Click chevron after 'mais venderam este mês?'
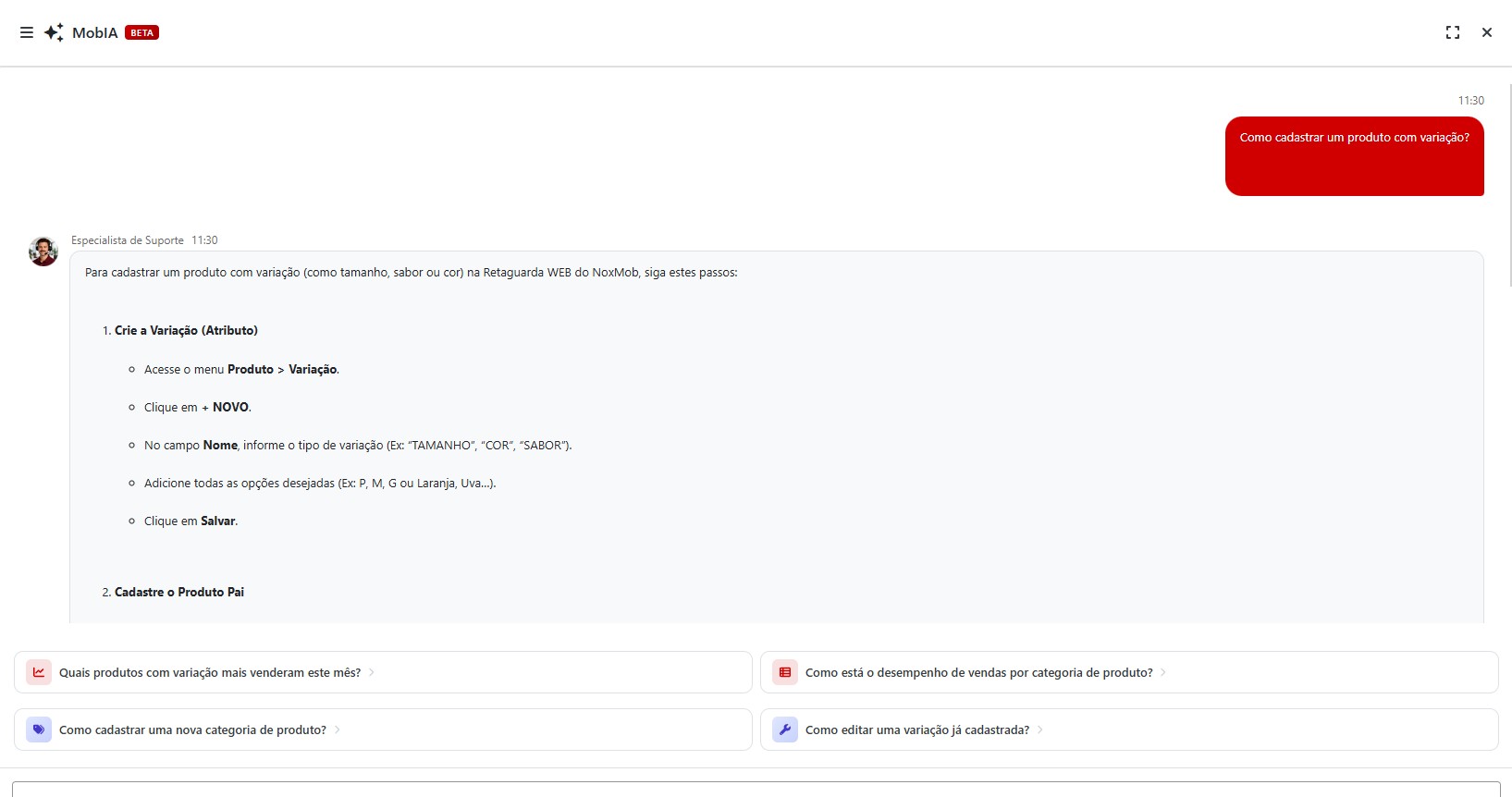The width and height of the screenshot is (1512, 797). pos(372,672)
